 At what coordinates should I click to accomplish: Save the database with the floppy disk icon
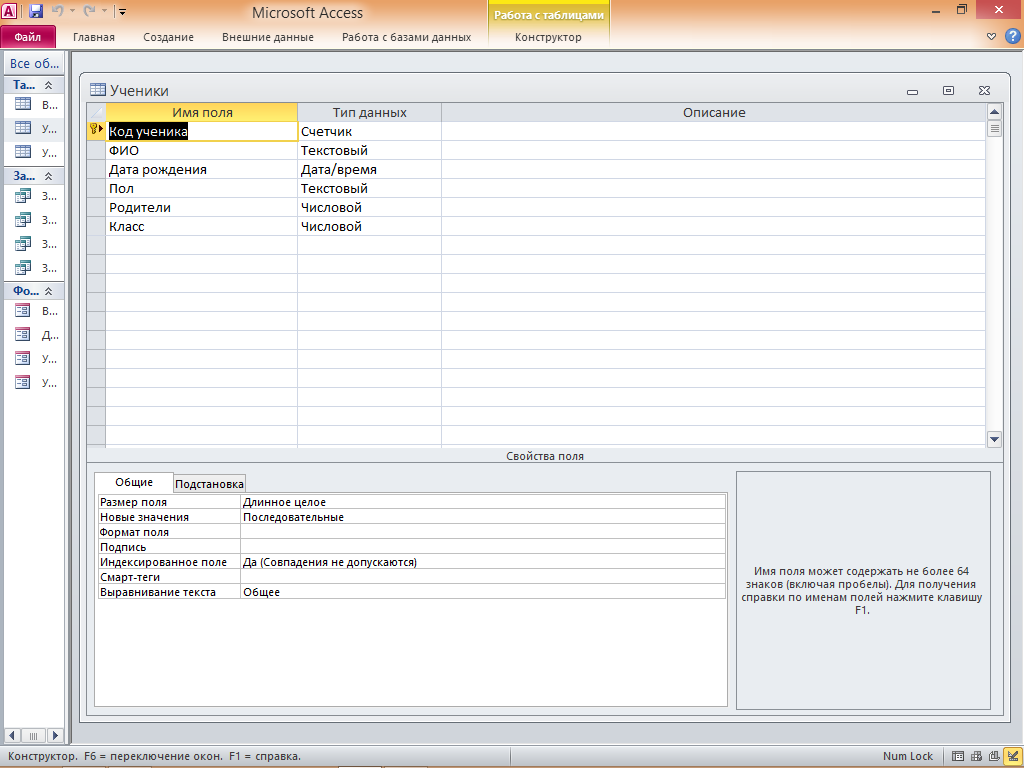36,10
